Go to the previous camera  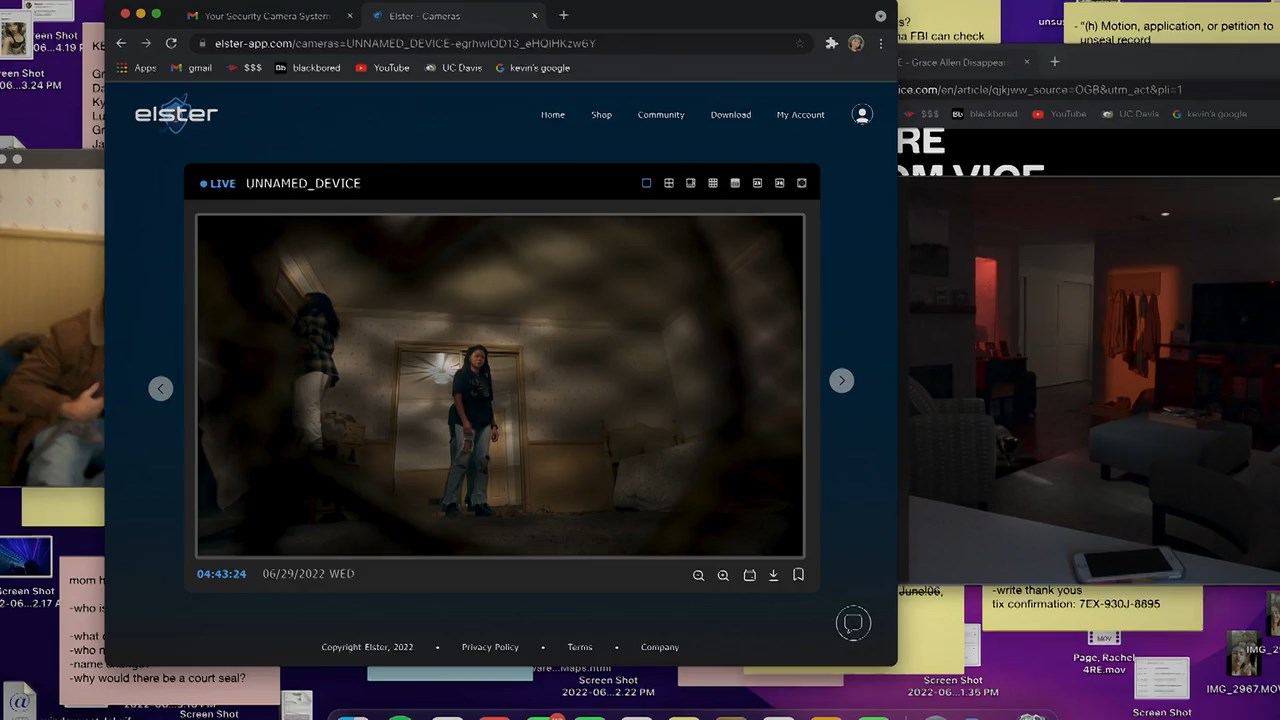click(x=161, y=389)
